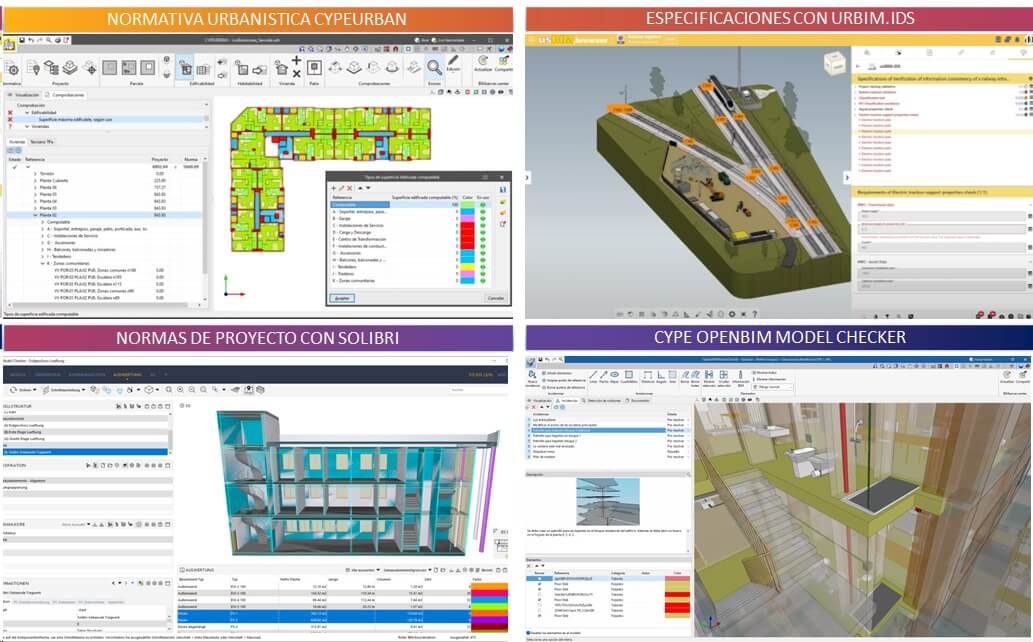Click the Información BIM icon in Model Checker
Viewport: 1033px width, 642px height.
(x=740, y=374)
